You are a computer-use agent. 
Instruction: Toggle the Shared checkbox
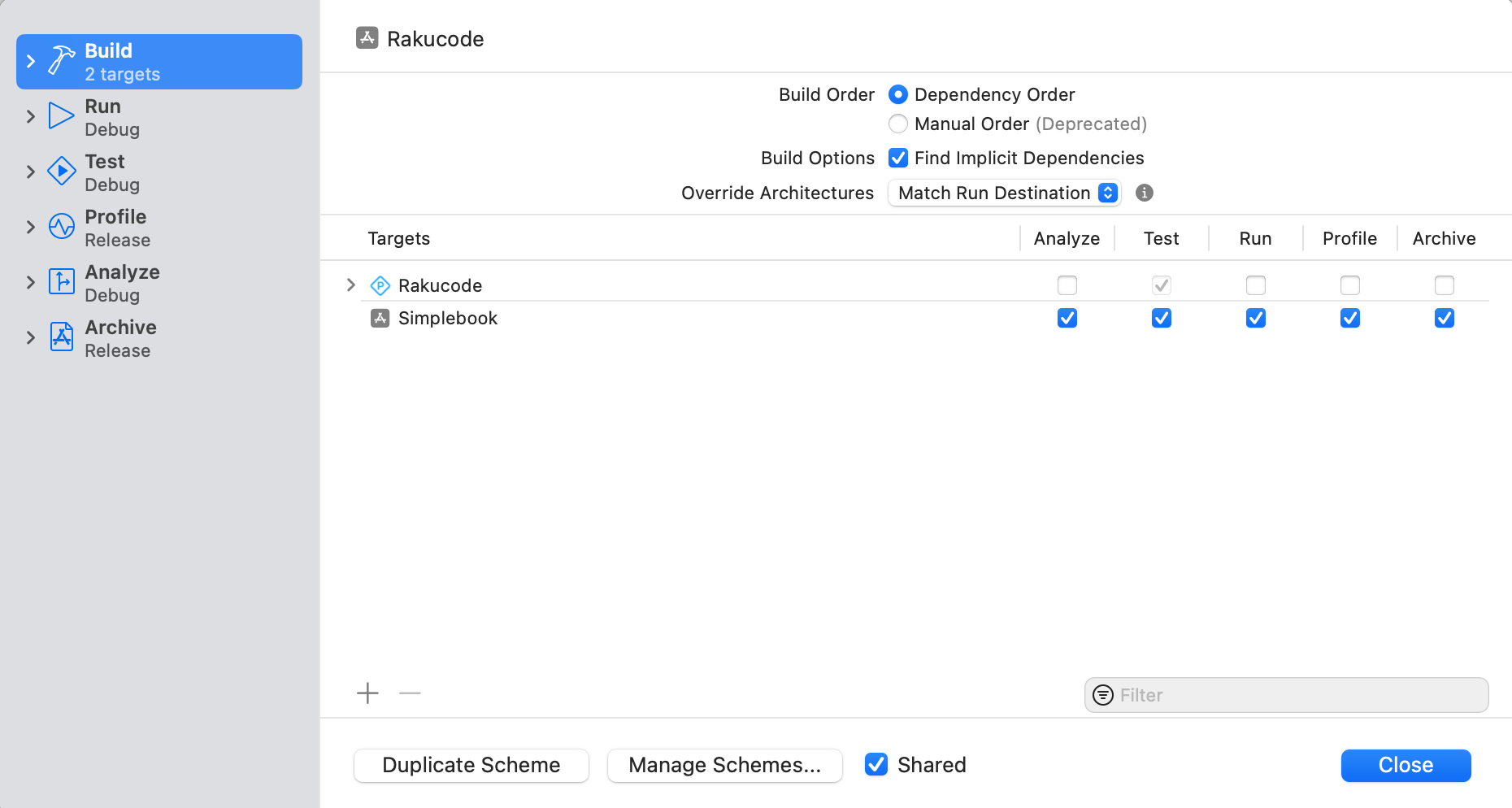coord(875,765)
